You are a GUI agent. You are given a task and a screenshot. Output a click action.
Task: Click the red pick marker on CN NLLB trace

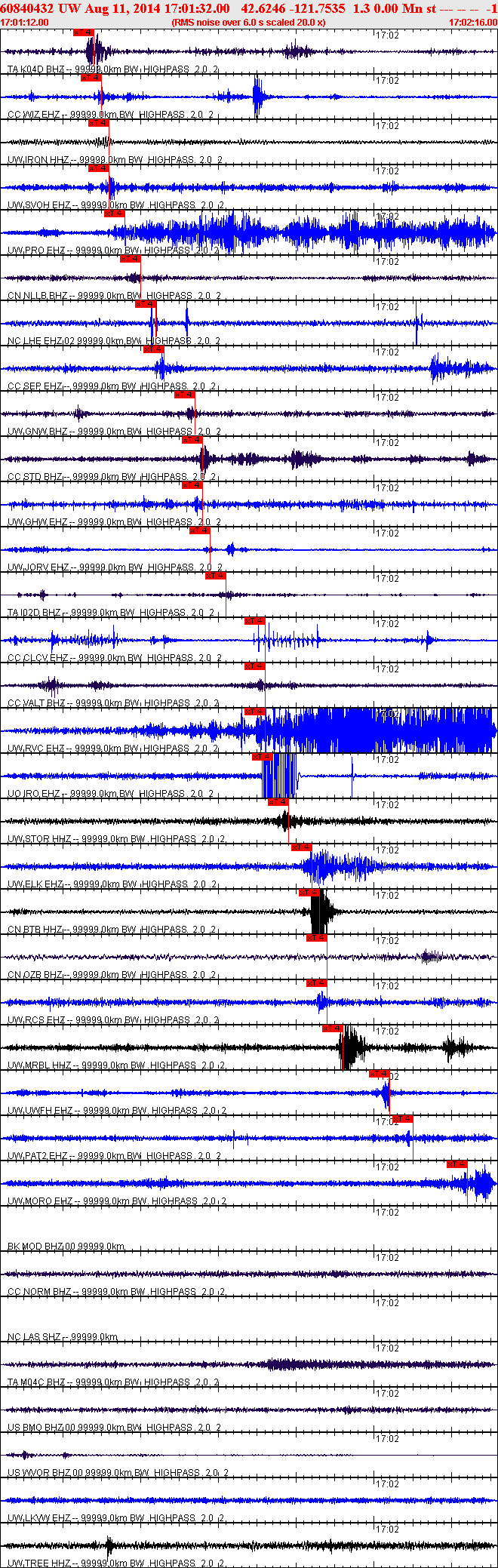(131, 260)
